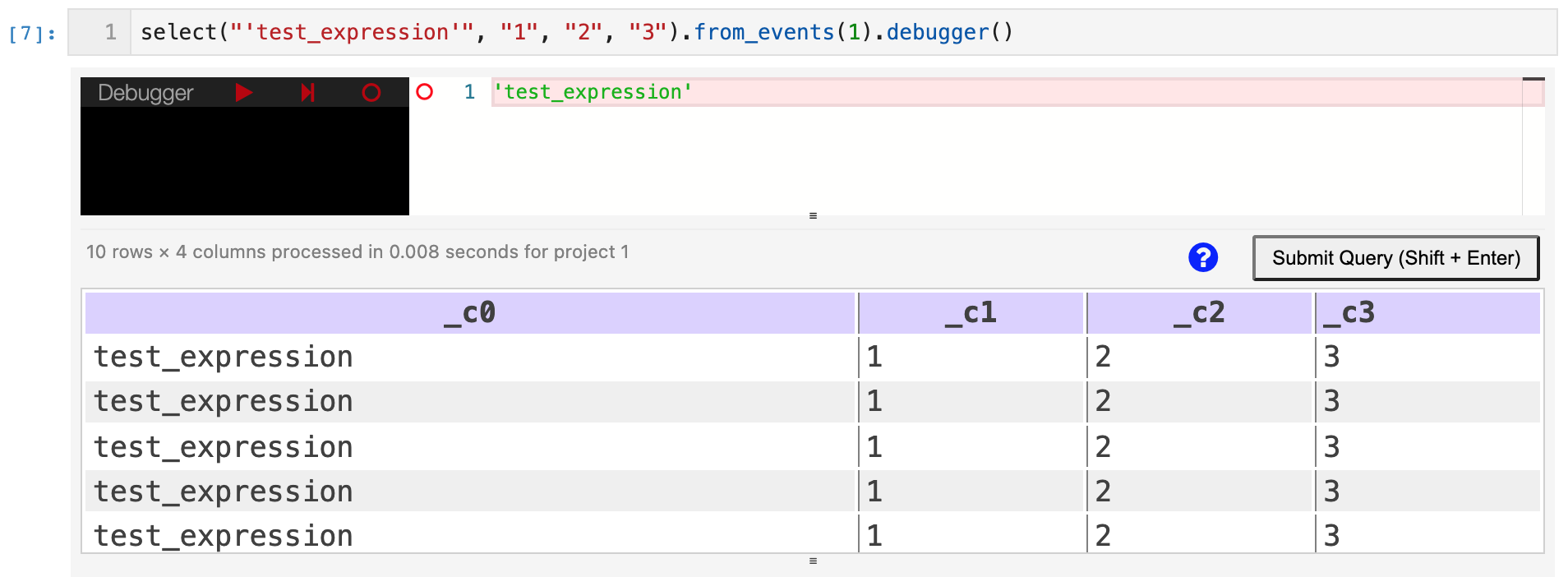Click the debugger step-forward icon
The height and width of the screenshot is (577, 1568).
click(x=308, y=92)
